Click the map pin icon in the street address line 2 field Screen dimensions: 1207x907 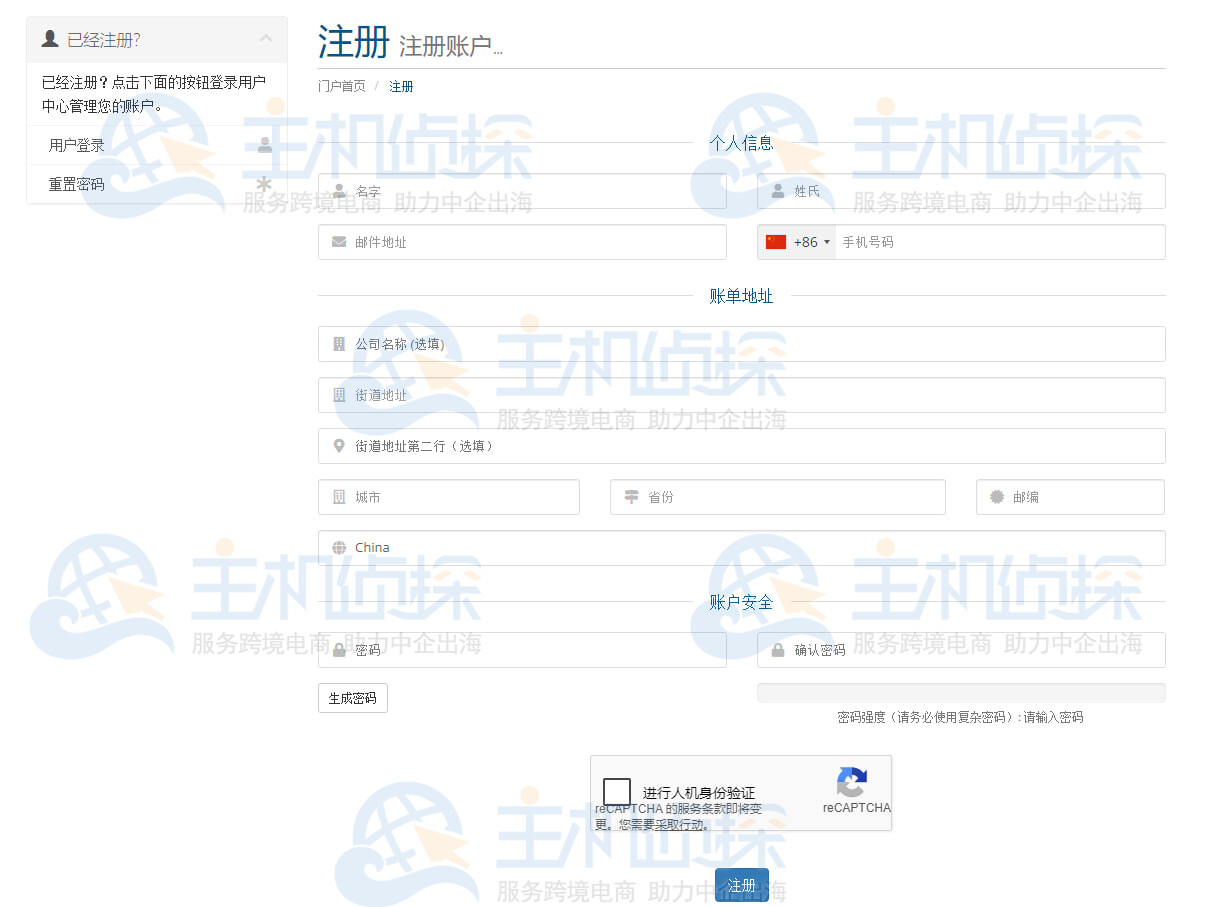pyautogui.click(x=339, y=446)
